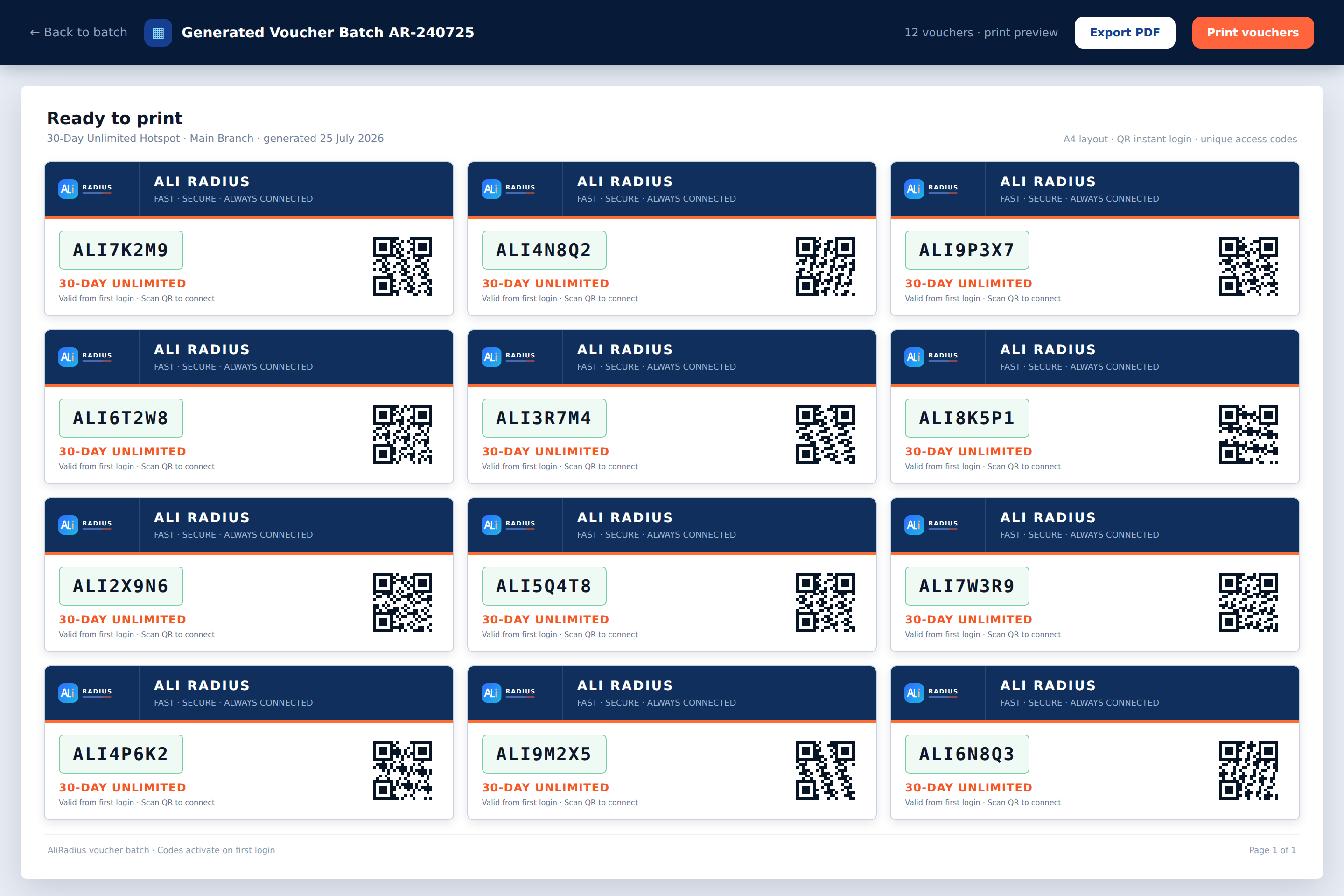Click the Ali Radius logo on ALI5Q4T8 card

509,525
